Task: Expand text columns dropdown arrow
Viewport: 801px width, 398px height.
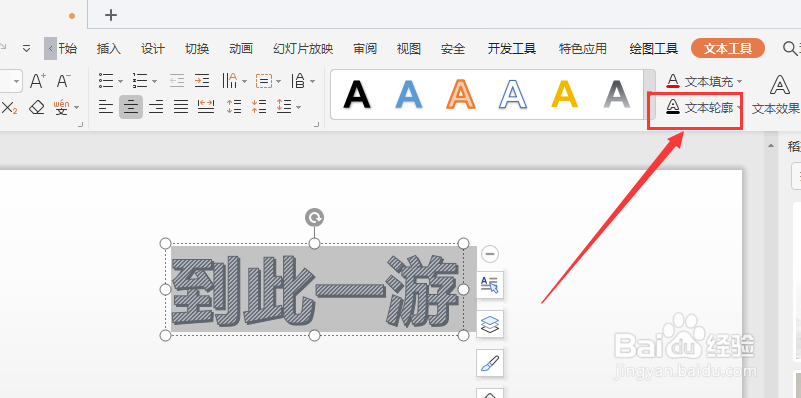Action: coord(244,81)
